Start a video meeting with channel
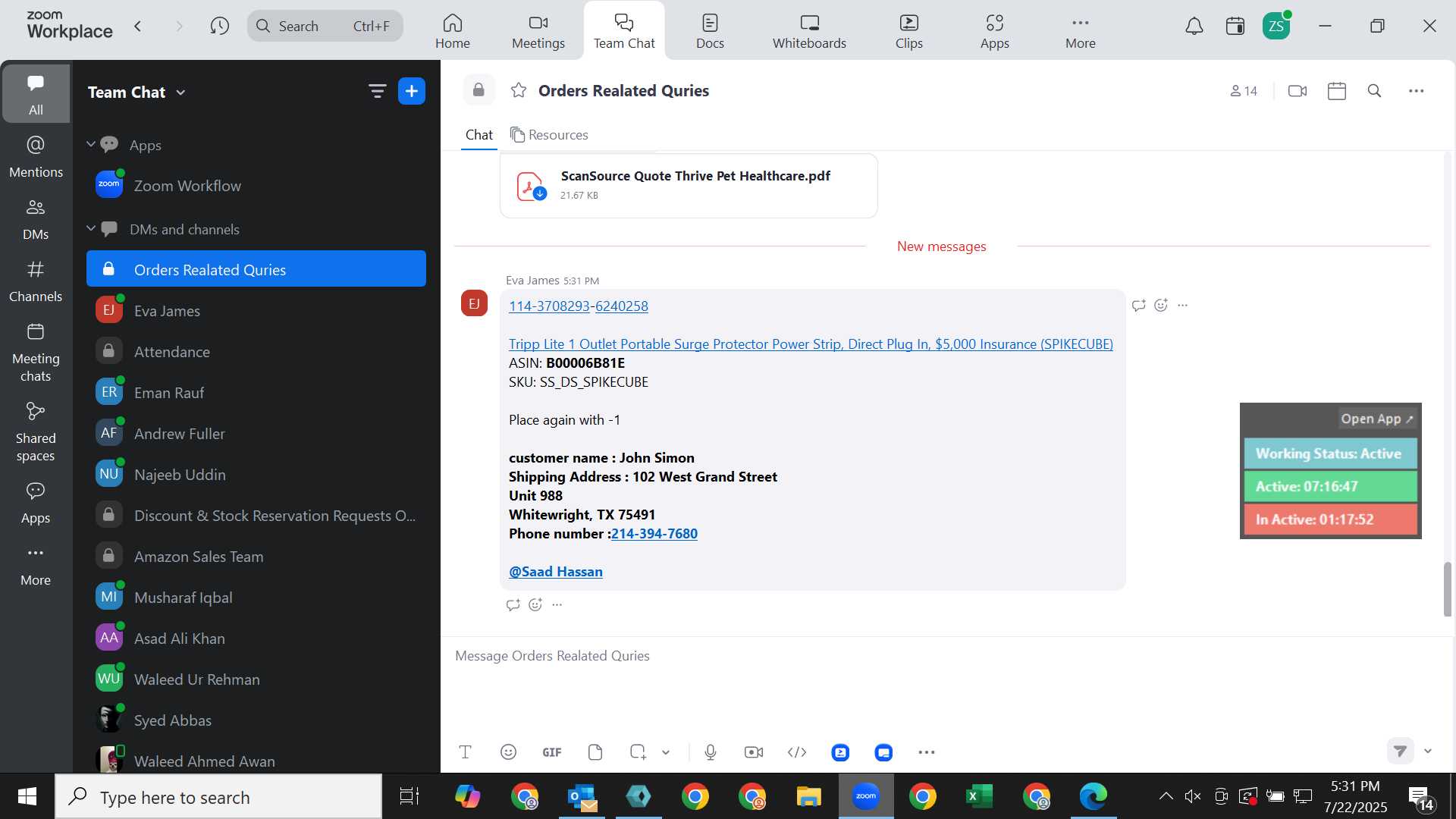 pos(1298,91)
